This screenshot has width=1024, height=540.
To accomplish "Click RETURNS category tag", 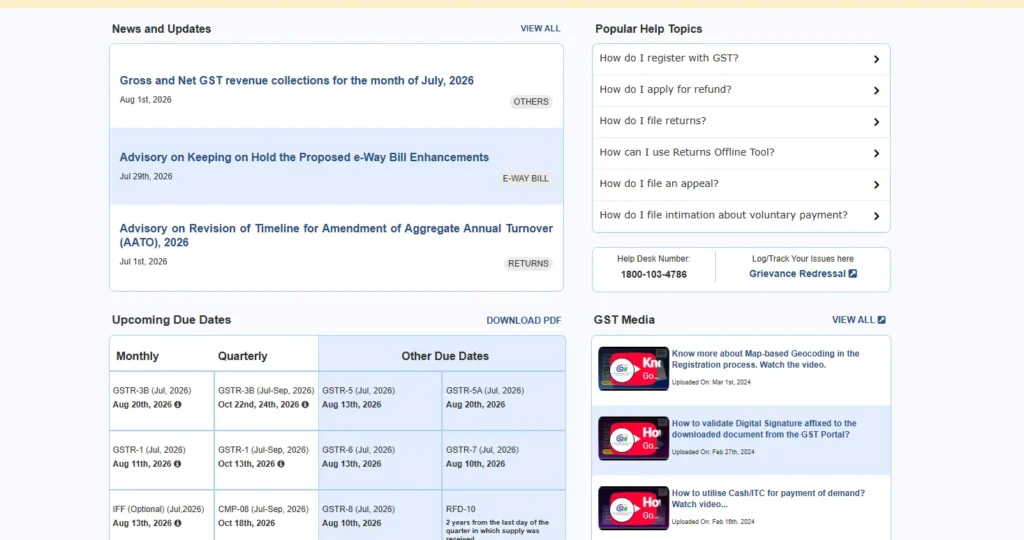I will click(528, 264).
